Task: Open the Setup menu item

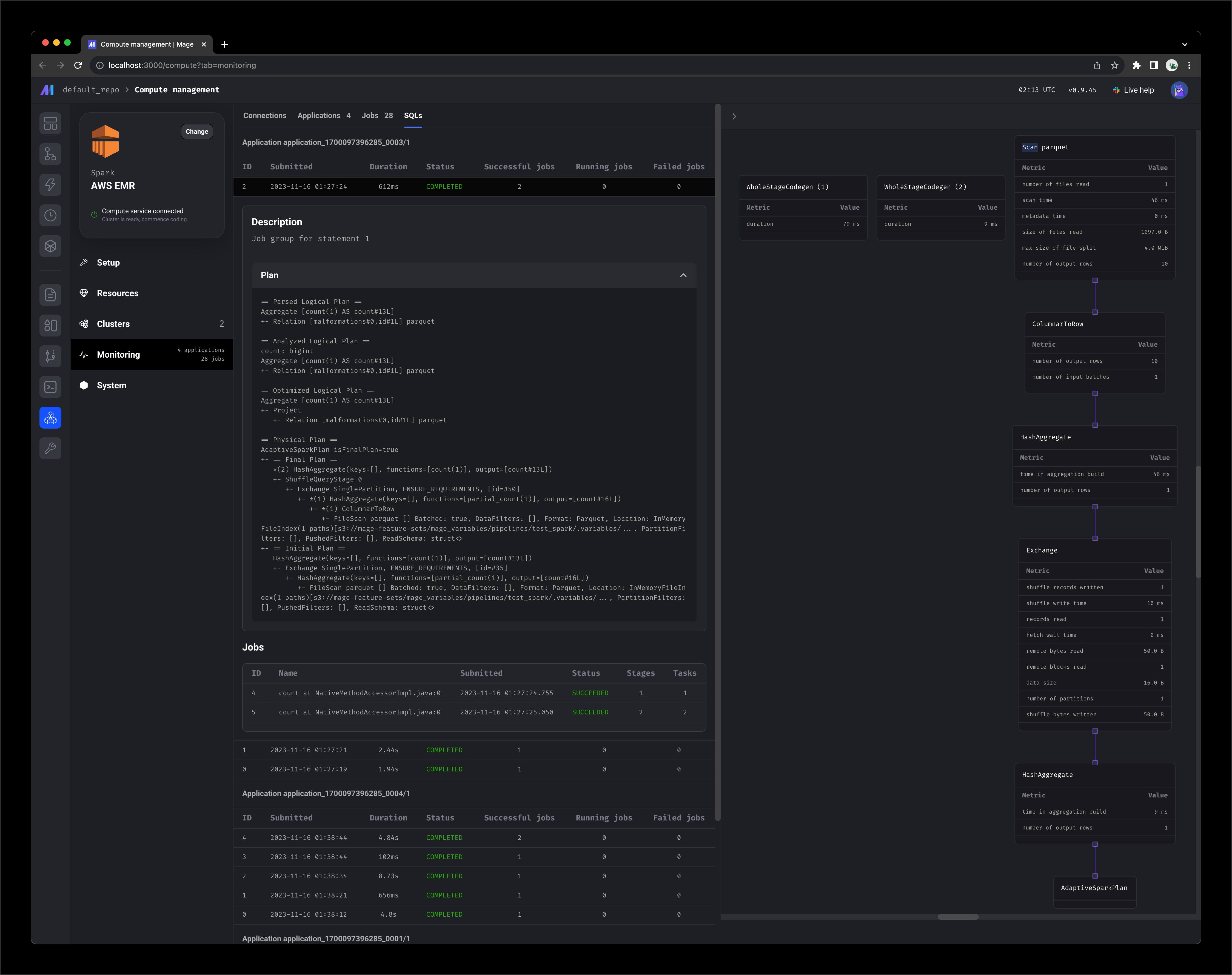Action: (x=152, y=263)
